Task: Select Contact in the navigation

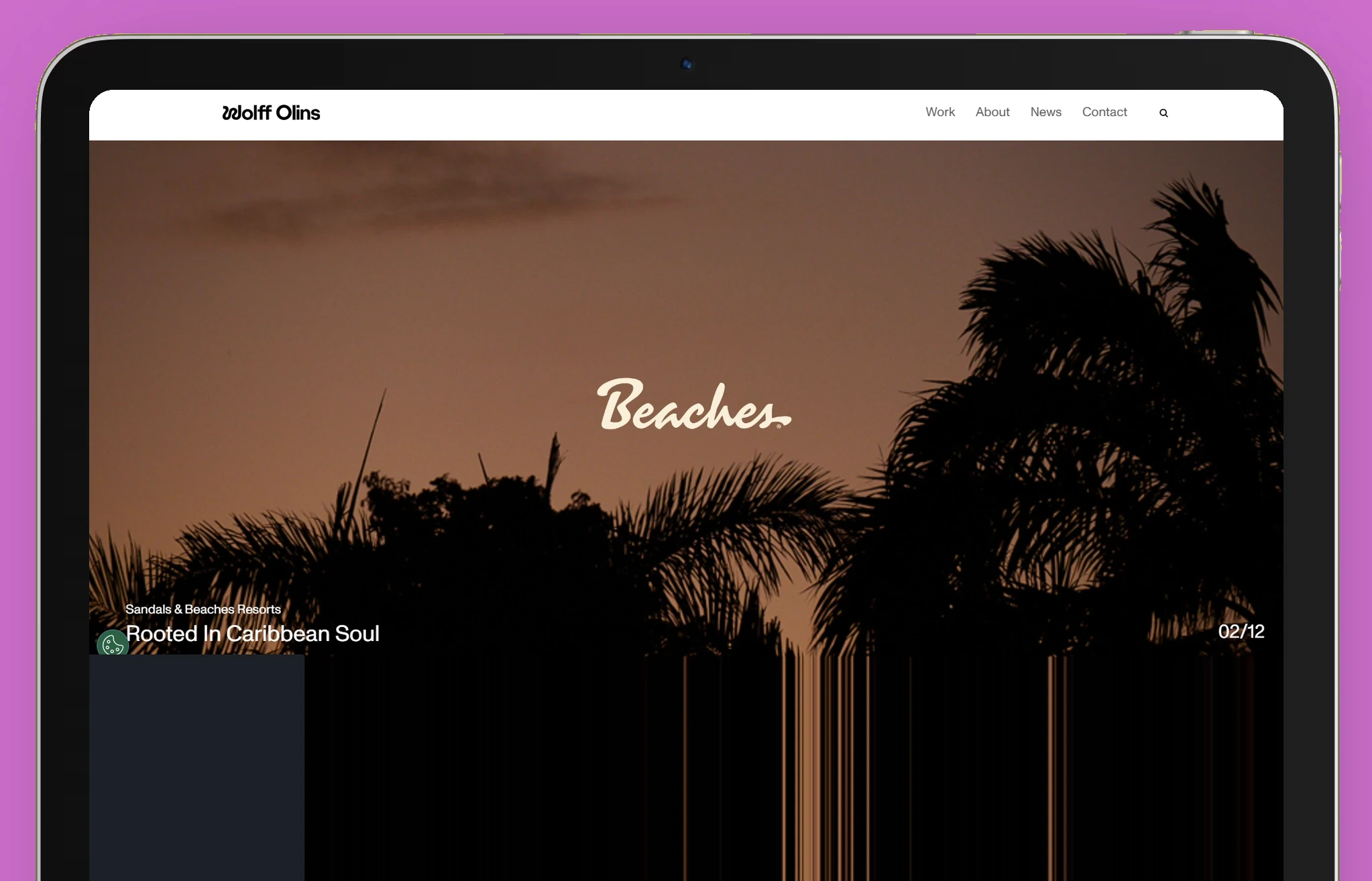Action: point(1104,112)
